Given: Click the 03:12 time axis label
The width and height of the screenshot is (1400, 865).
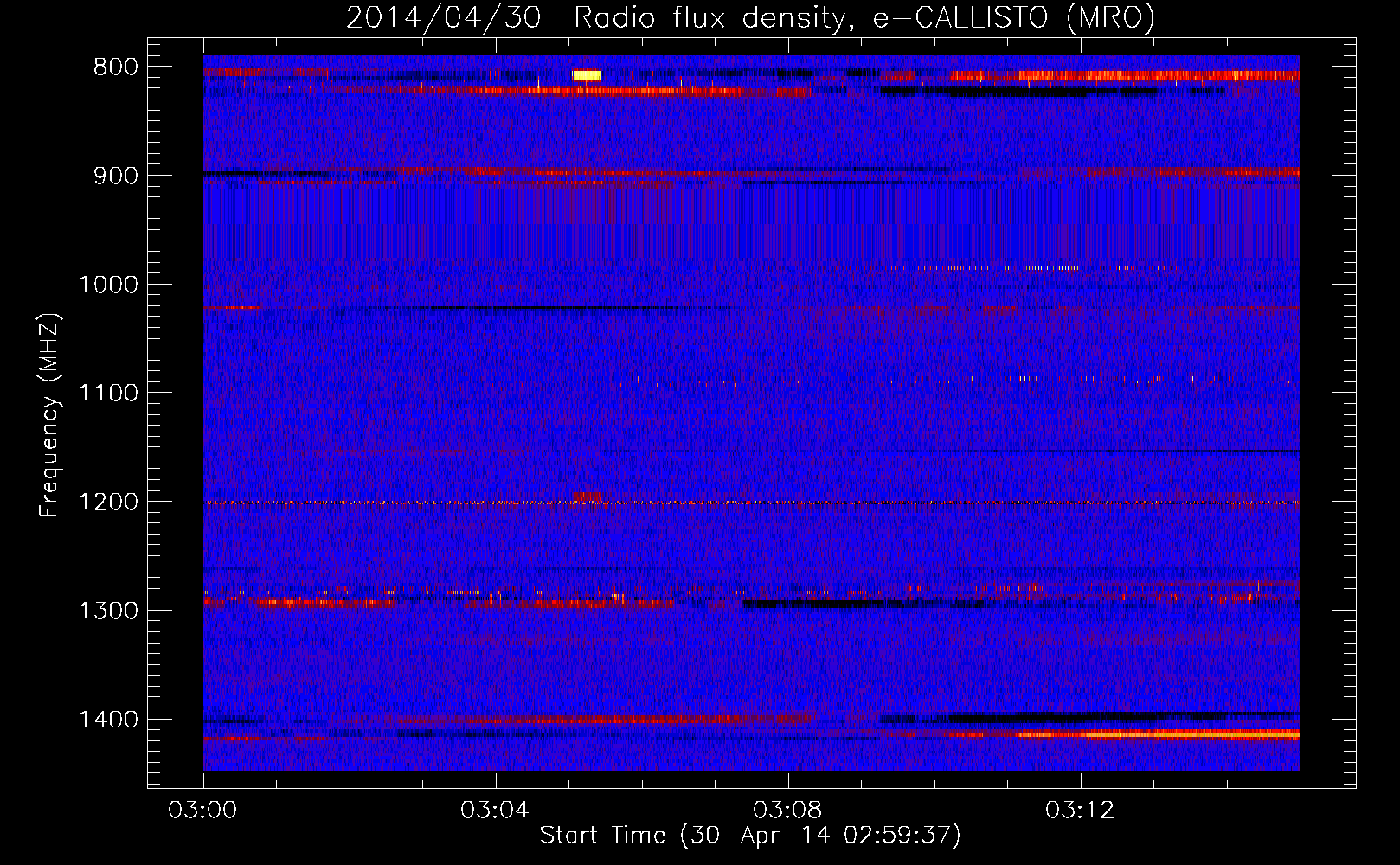Looking at the screenshot, I should coord(1080,811).
